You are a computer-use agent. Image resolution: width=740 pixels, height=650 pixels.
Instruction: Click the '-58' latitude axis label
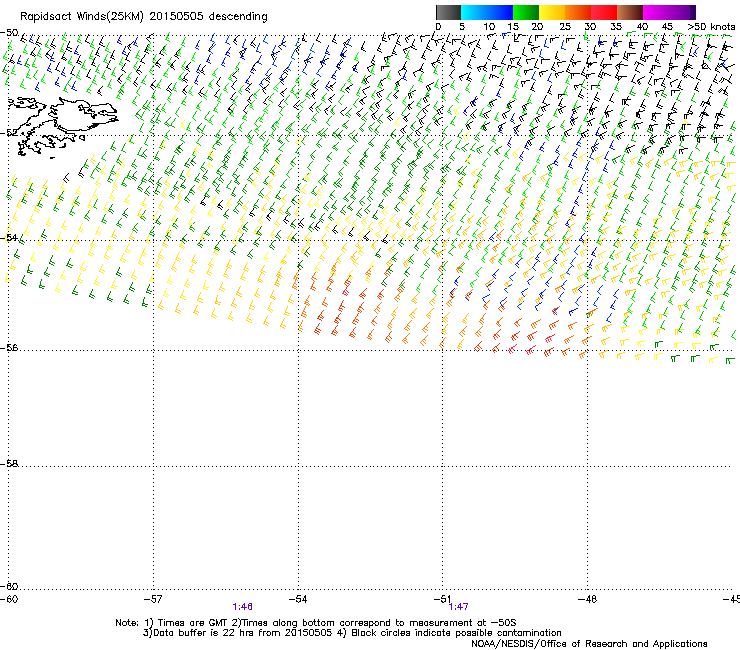click(x=9, y=464)
